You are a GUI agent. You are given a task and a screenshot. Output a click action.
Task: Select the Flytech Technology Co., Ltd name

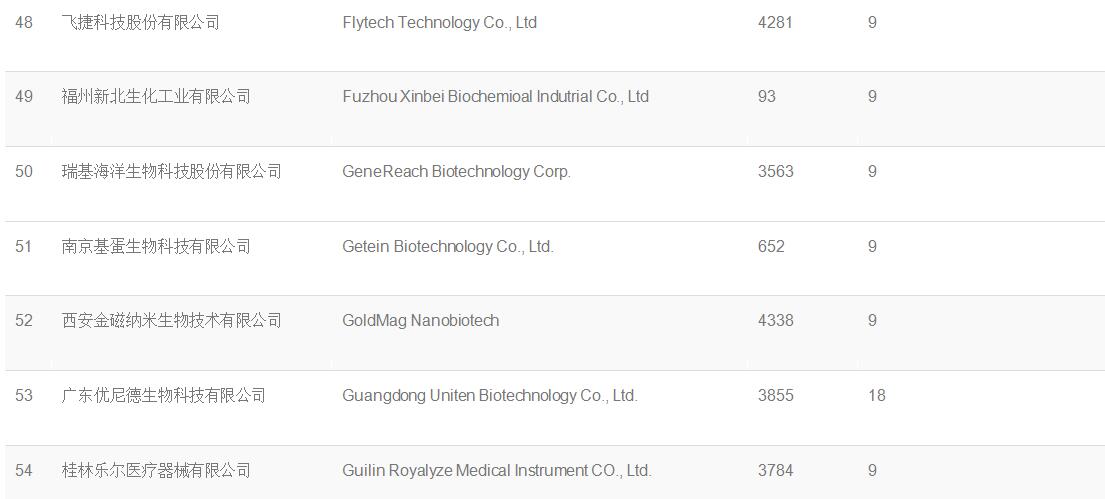(440, 23)
